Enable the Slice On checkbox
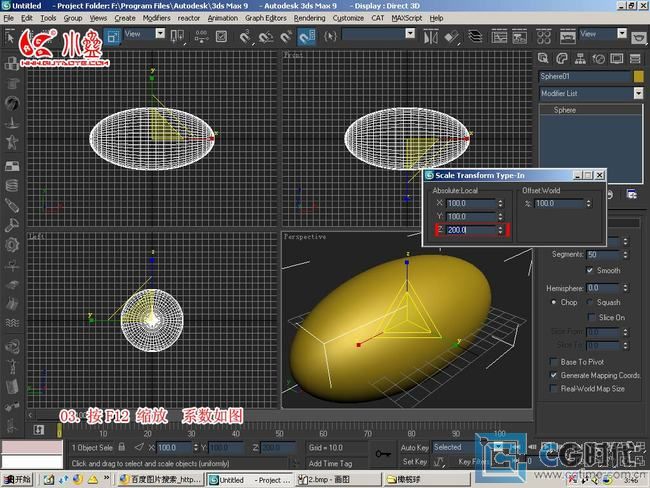This screenshot has width=650, height=488. [x=592, y=317]
